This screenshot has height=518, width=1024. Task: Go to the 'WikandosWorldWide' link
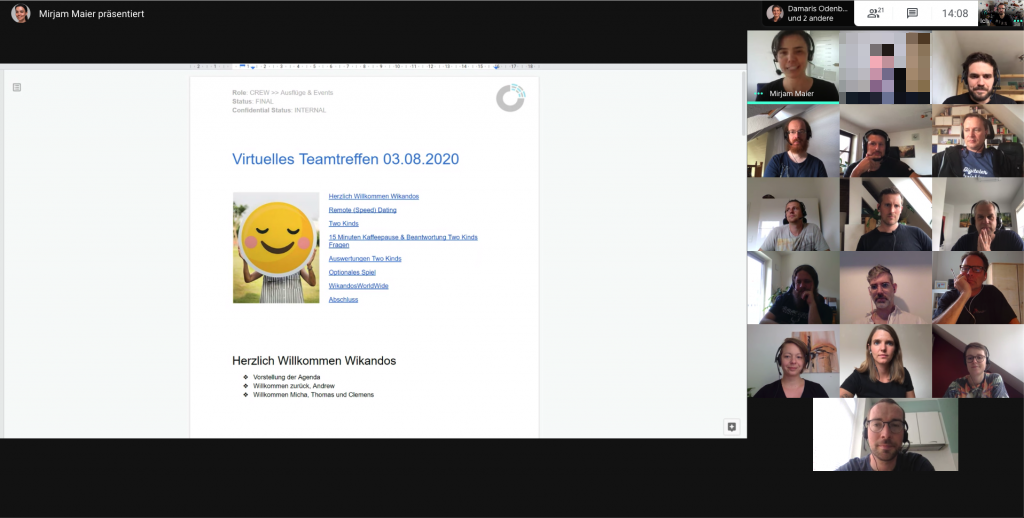(x=359, y=286)
